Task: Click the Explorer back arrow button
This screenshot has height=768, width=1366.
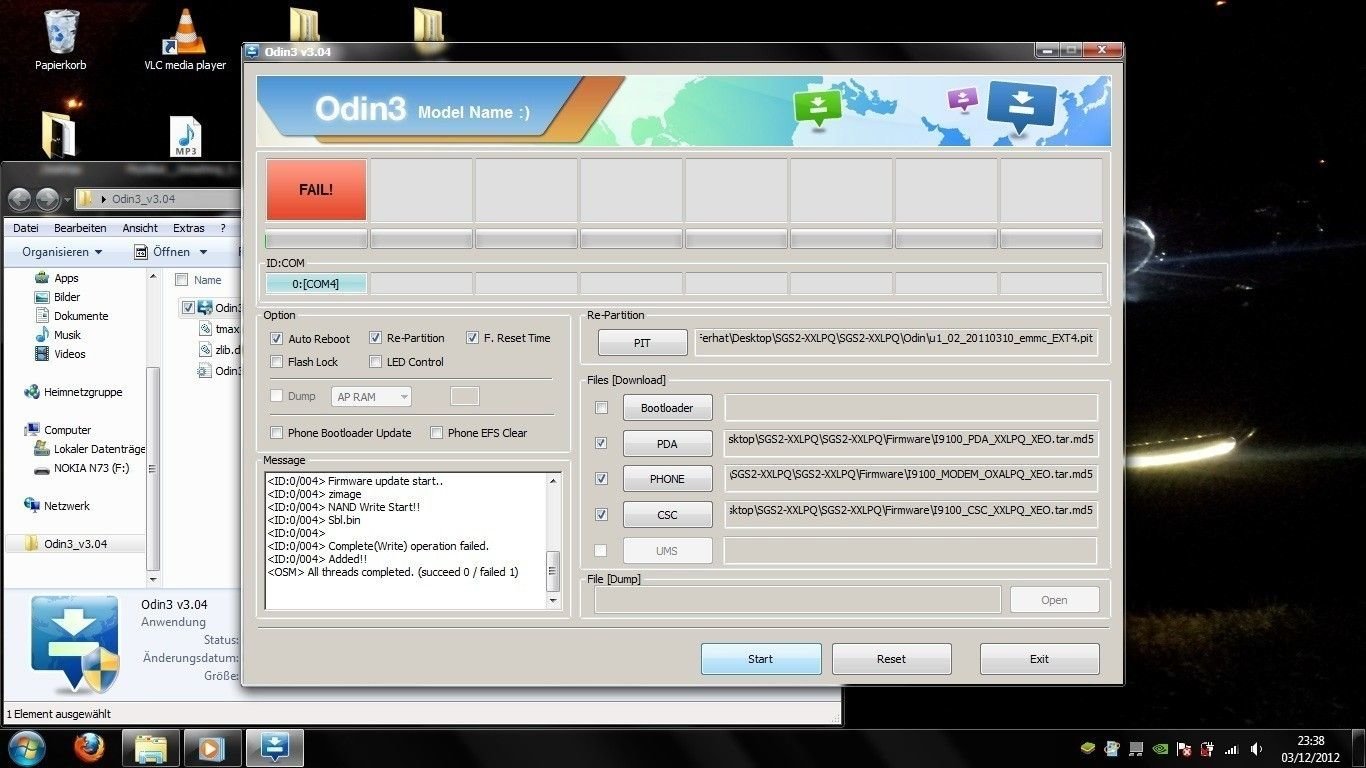Action: click(20, 199)
